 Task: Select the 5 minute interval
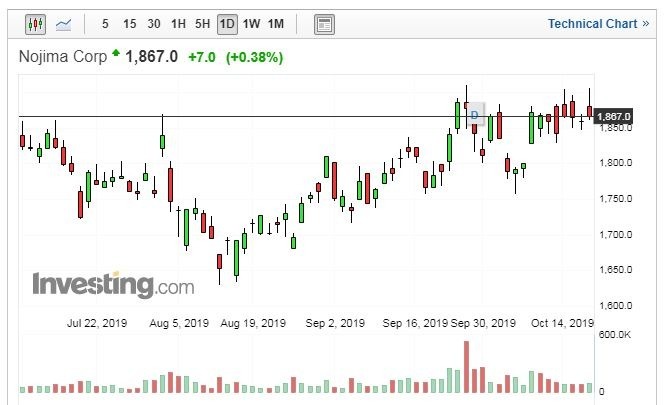tap(105, 24)
